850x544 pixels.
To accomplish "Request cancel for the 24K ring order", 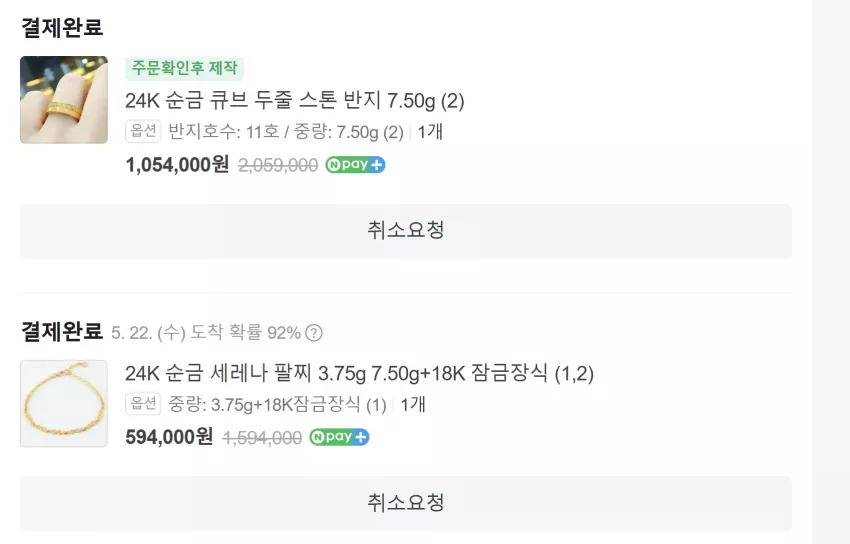I will [406, 231].
